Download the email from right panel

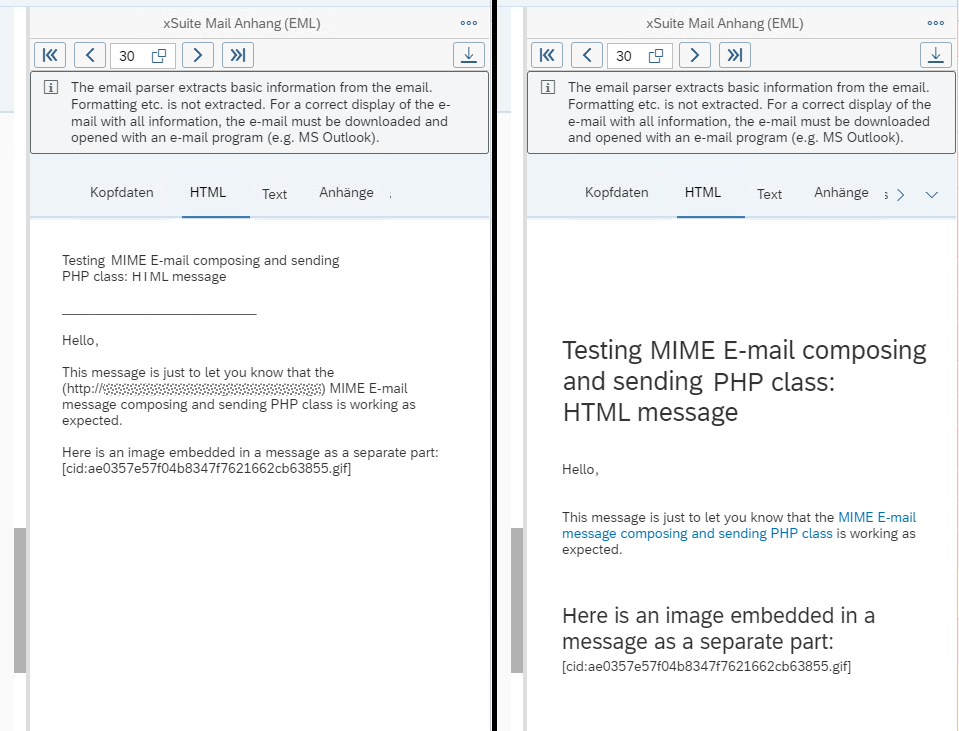[936, 55]
